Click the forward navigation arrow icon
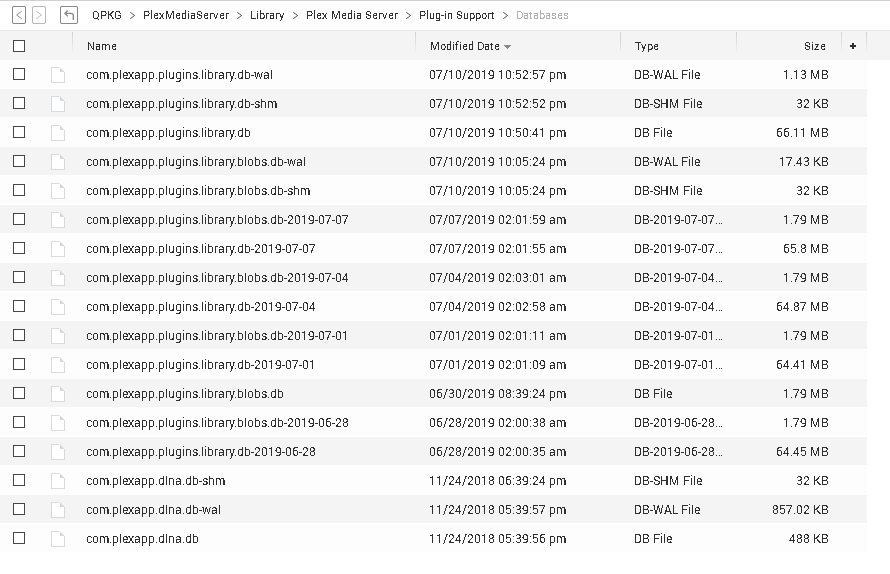The image size is (890, 574). [39, 15]
